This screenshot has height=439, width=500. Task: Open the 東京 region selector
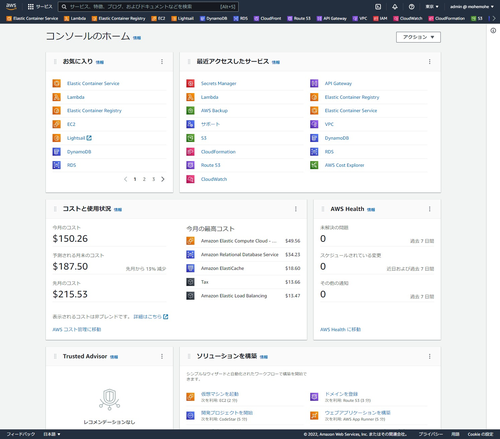pyautogui.click(x=432, y=7)
